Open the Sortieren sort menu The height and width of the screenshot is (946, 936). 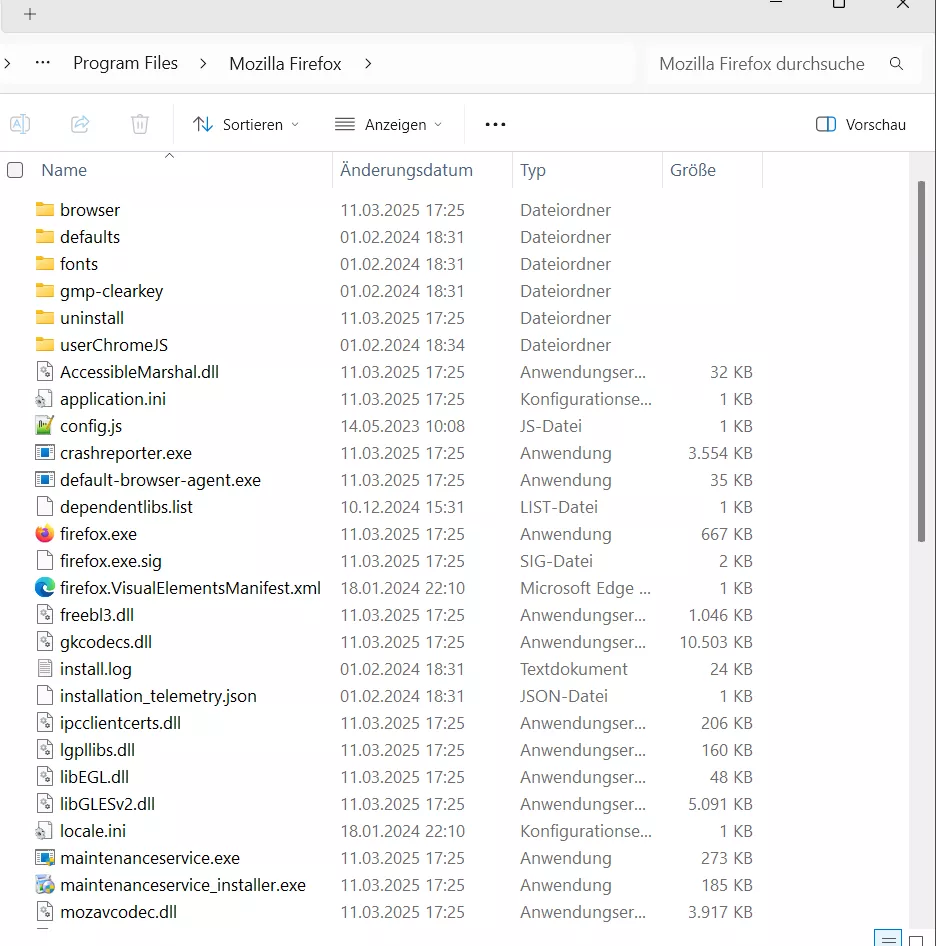point(246,124)
